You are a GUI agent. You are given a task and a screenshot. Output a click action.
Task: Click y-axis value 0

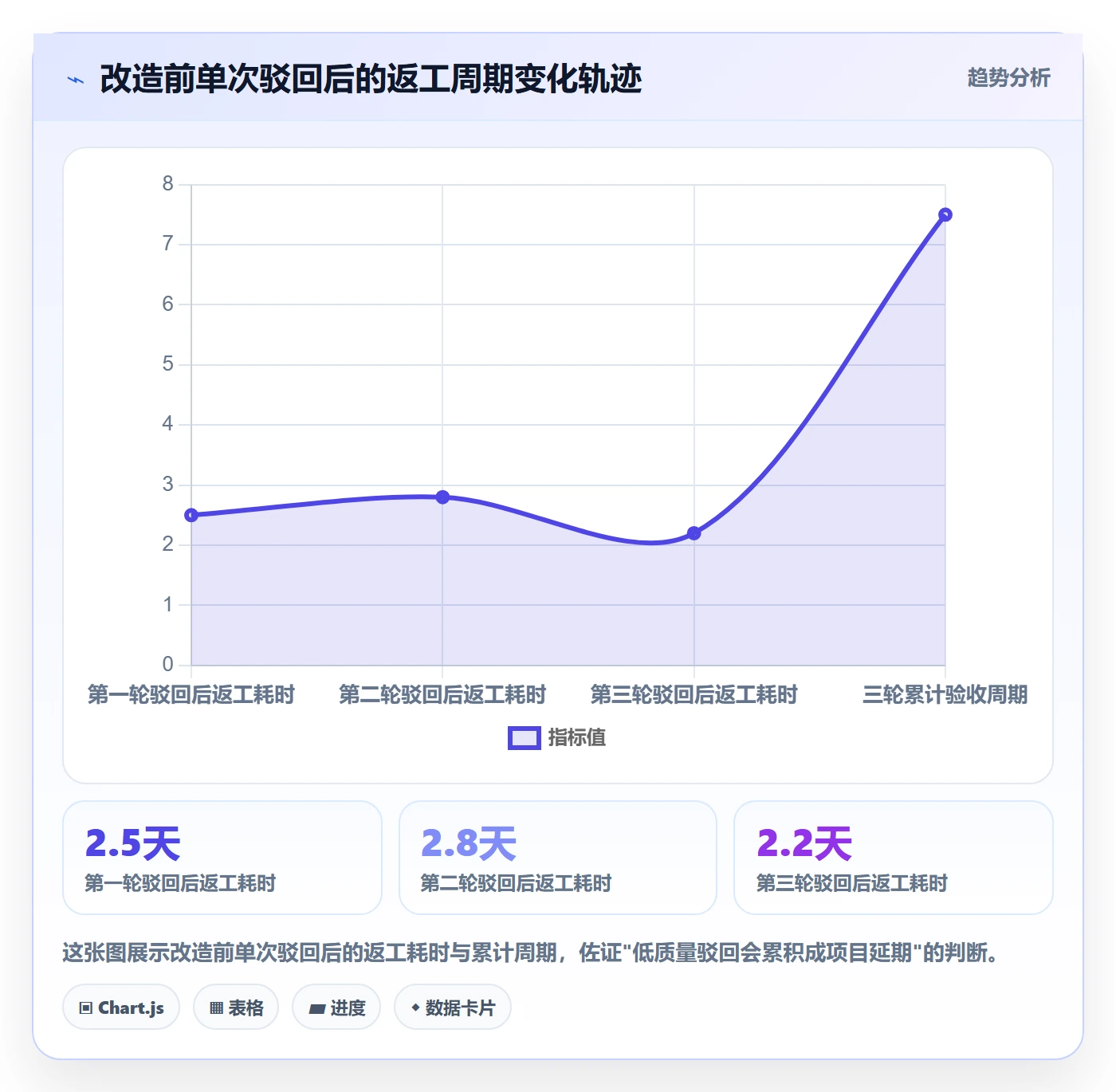(x=167, y=664)
